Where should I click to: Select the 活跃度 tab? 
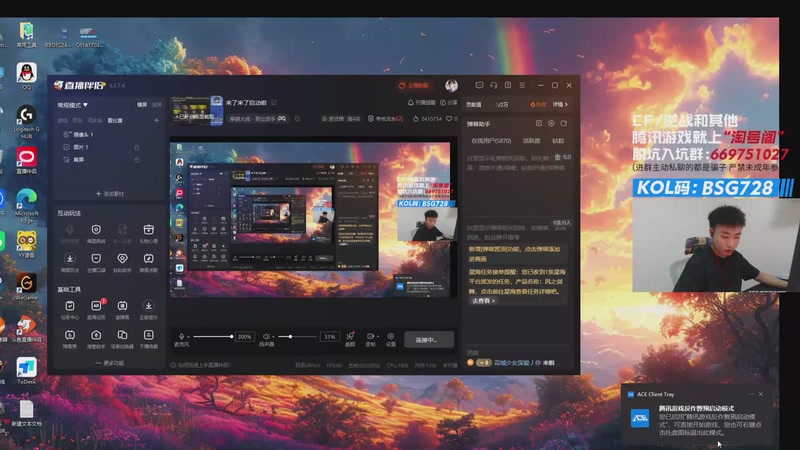tap(531, 141)
